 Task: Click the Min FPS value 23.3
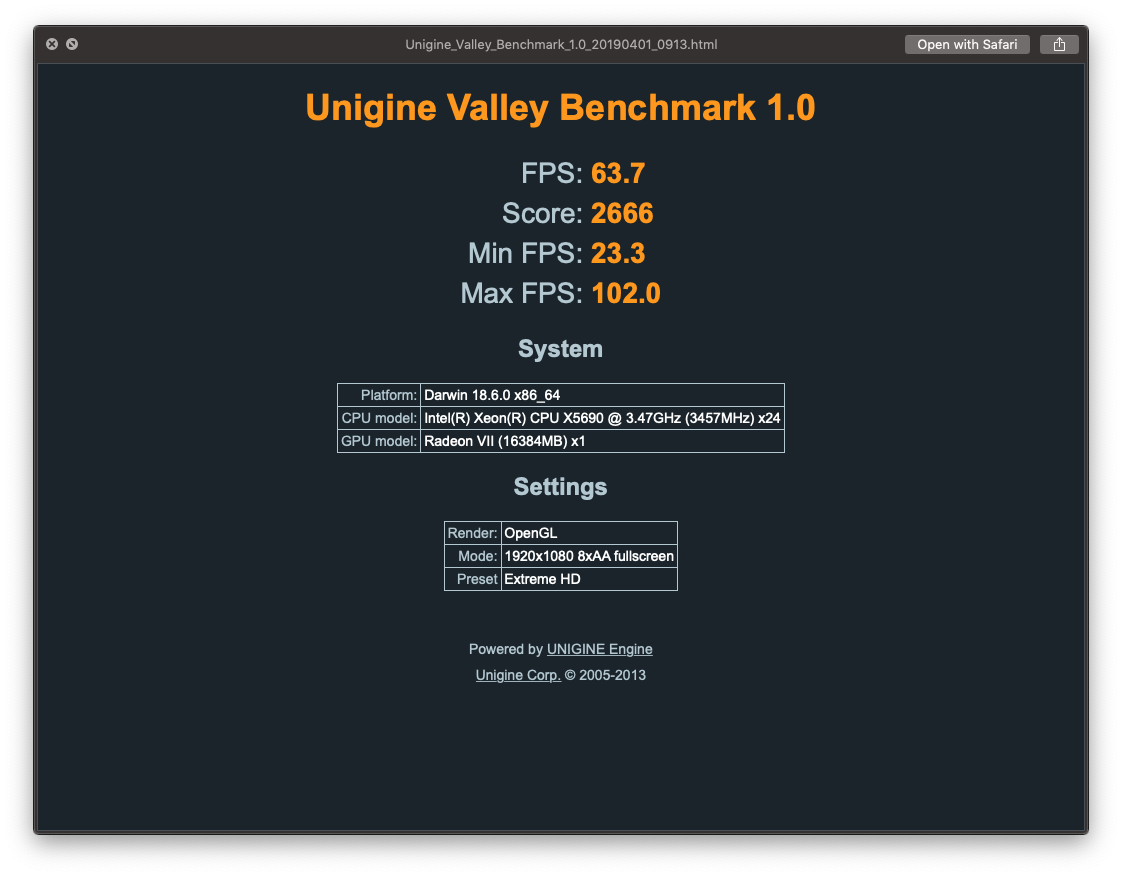[x=618, y=253]
